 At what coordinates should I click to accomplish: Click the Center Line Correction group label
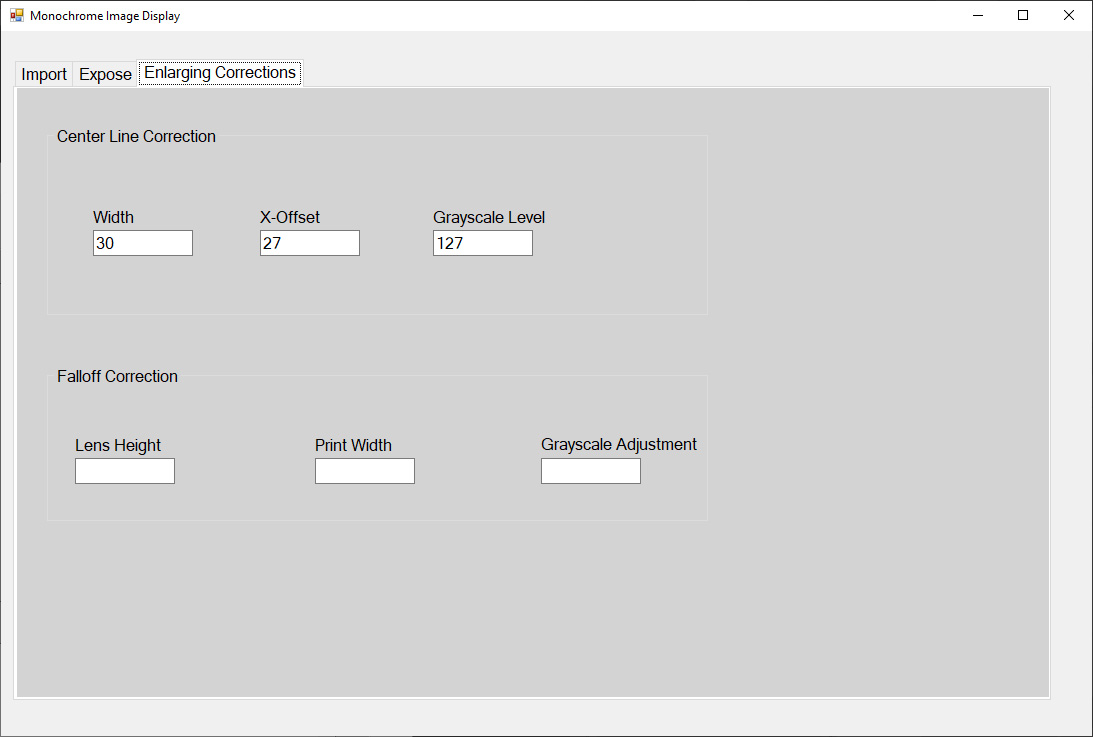point(136,137)
